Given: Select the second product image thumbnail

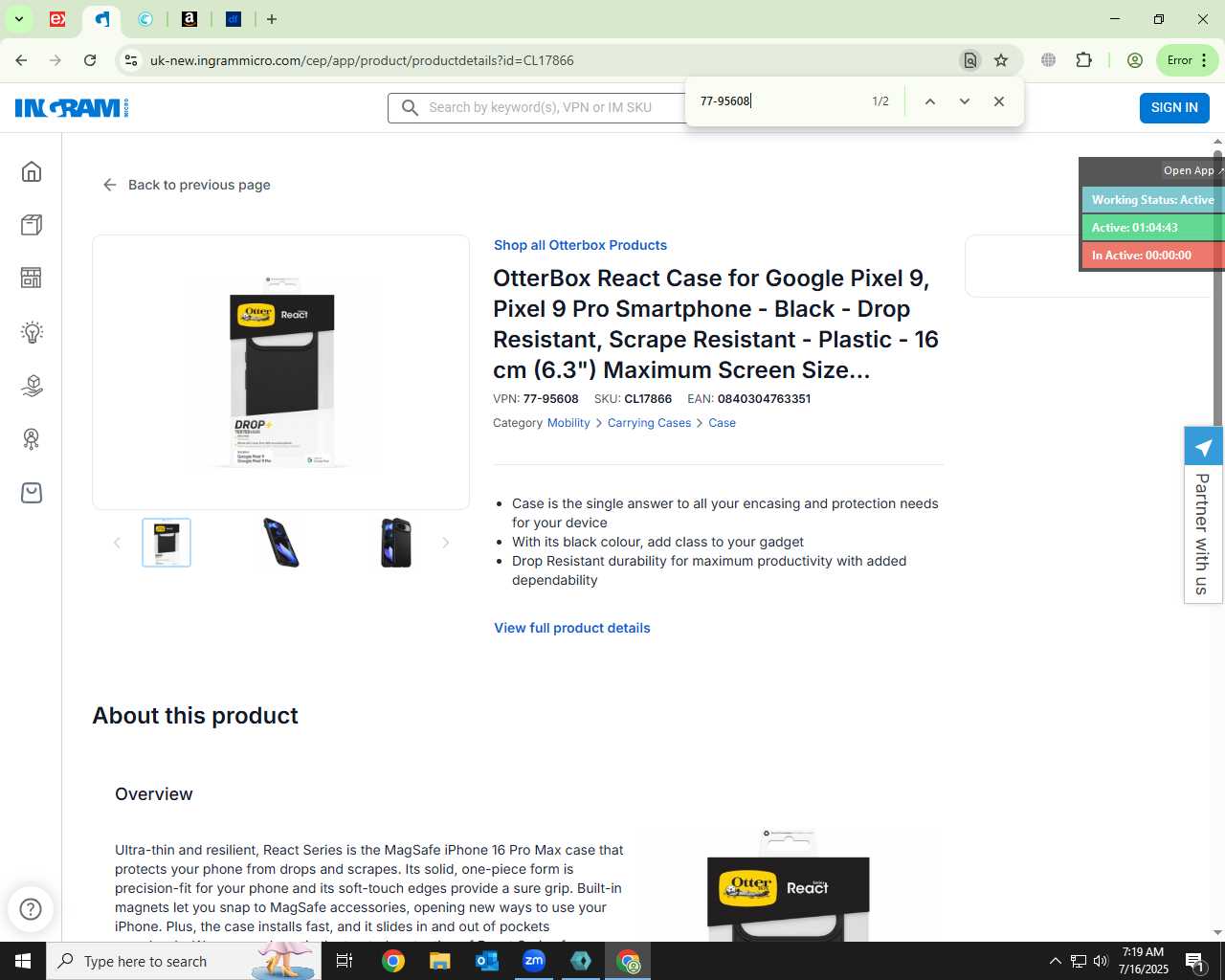Looking at the screenshot, I should [x=281, y=543].
